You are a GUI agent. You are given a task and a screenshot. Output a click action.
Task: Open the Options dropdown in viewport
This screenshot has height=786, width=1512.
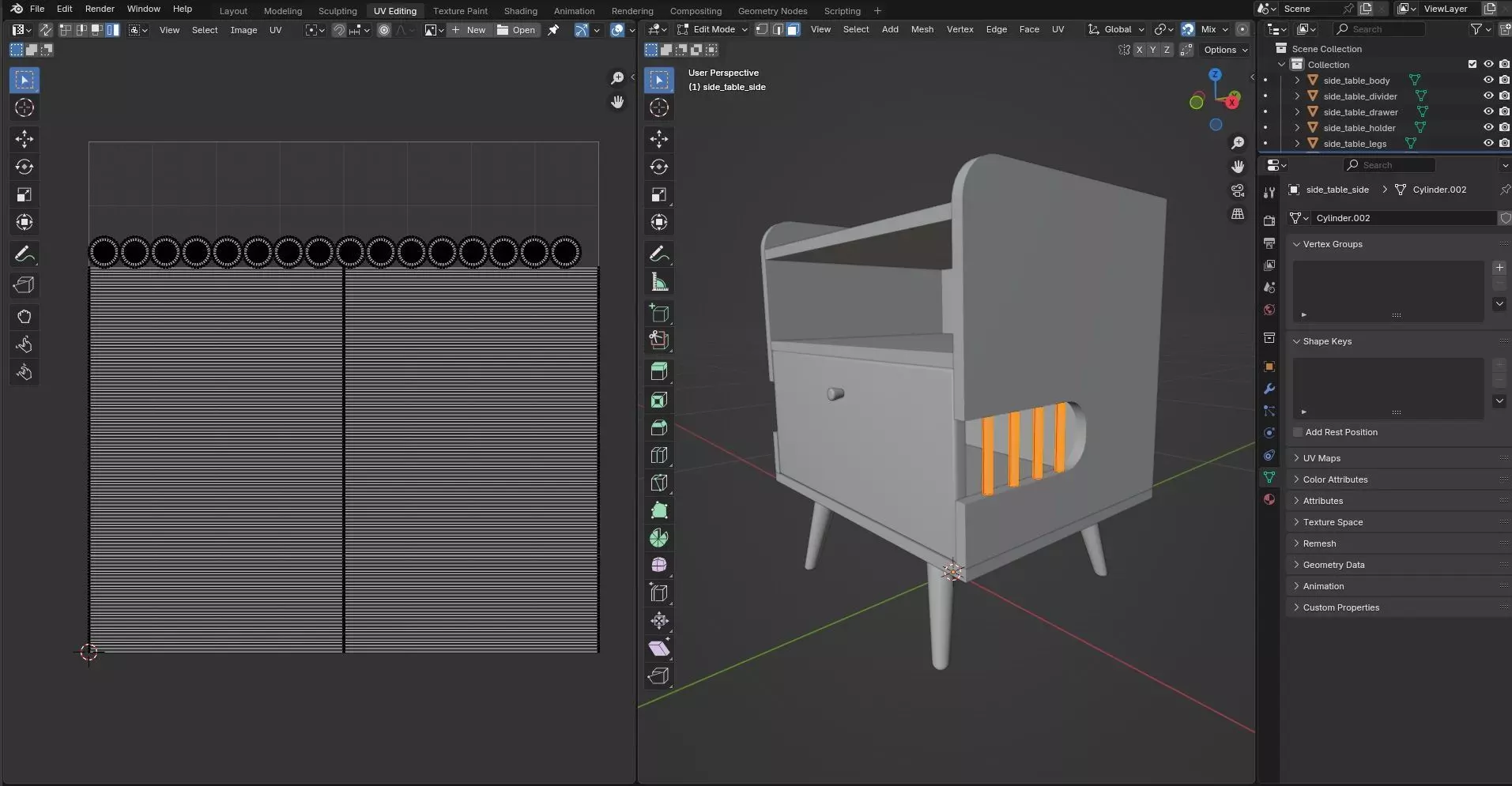1225,49
